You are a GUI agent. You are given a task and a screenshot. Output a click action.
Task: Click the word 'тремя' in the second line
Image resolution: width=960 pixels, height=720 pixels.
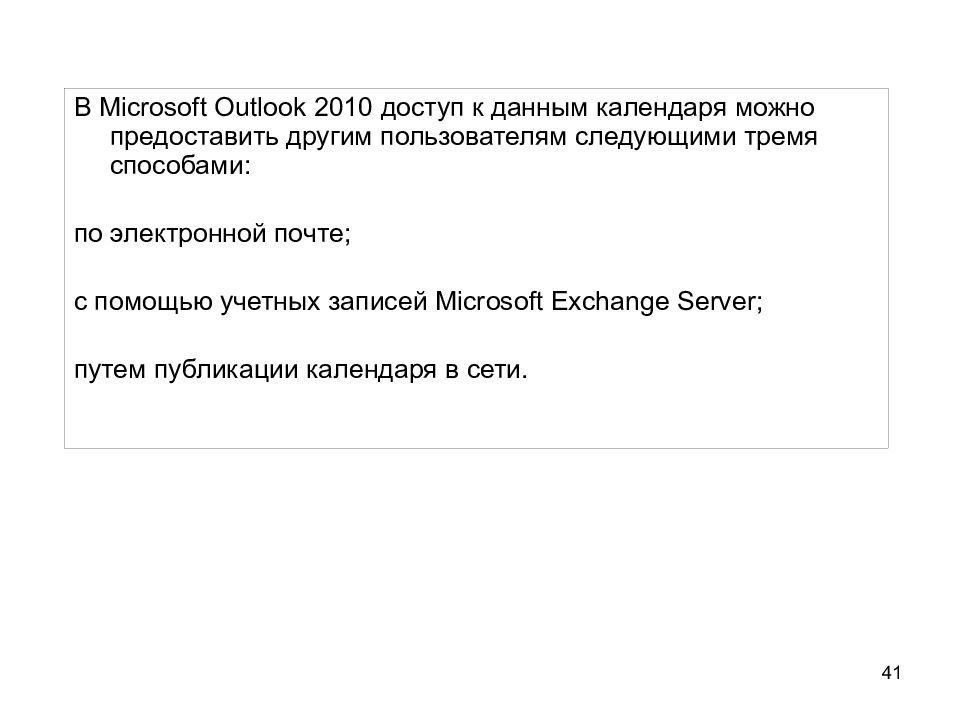point(781,137)
